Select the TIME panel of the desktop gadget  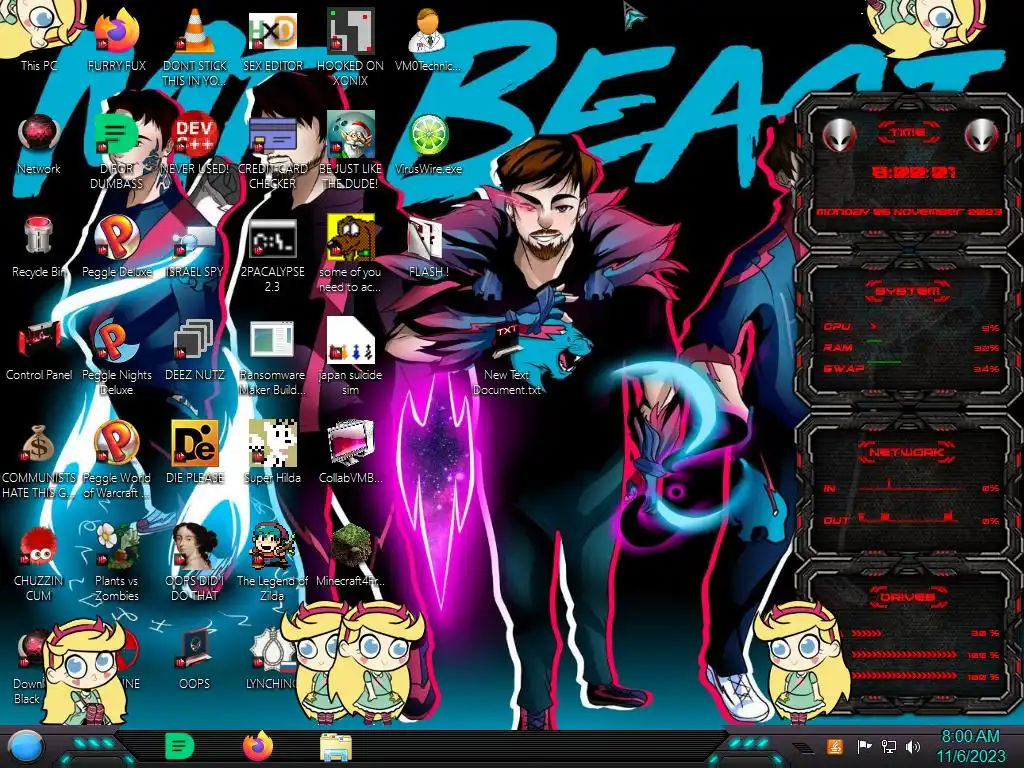tap(908, 171)
